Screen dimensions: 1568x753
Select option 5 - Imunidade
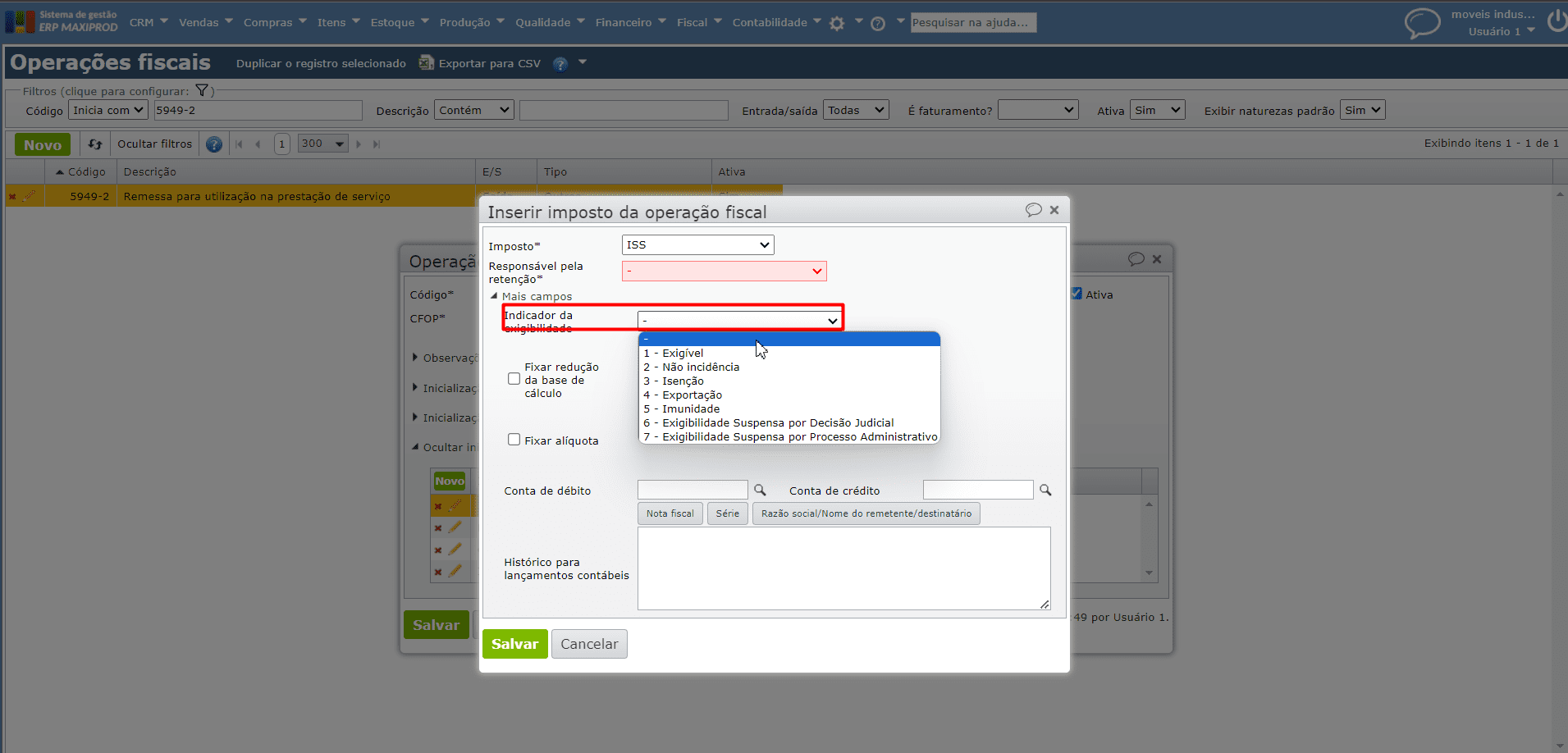click(789, 409)
